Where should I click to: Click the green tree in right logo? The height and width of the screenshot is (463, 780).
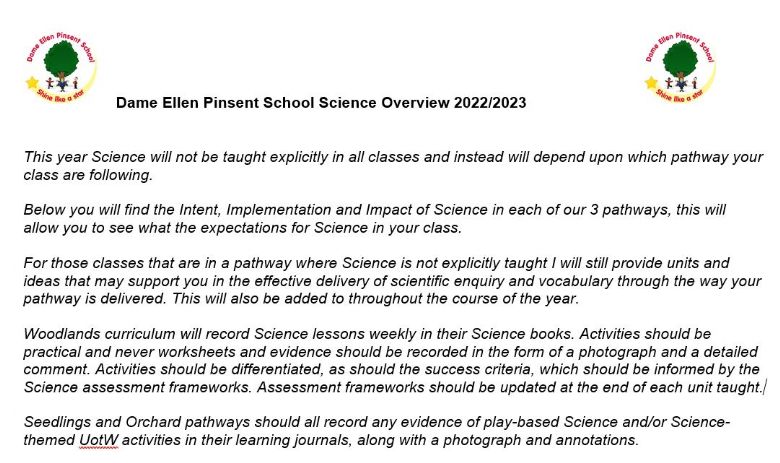(681, 59)
